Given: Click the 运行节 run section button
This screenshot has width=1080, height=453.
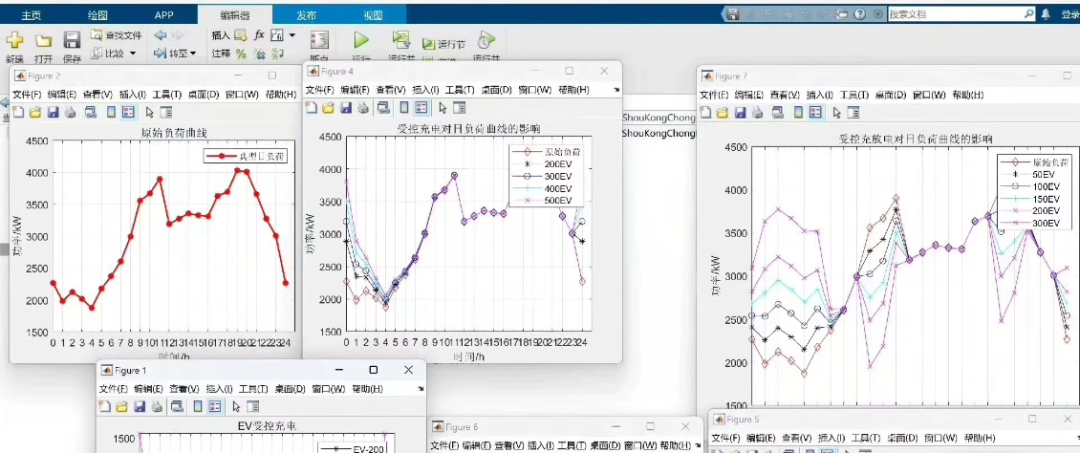Looking at the screenshot, I should click(x=444, y=44).
